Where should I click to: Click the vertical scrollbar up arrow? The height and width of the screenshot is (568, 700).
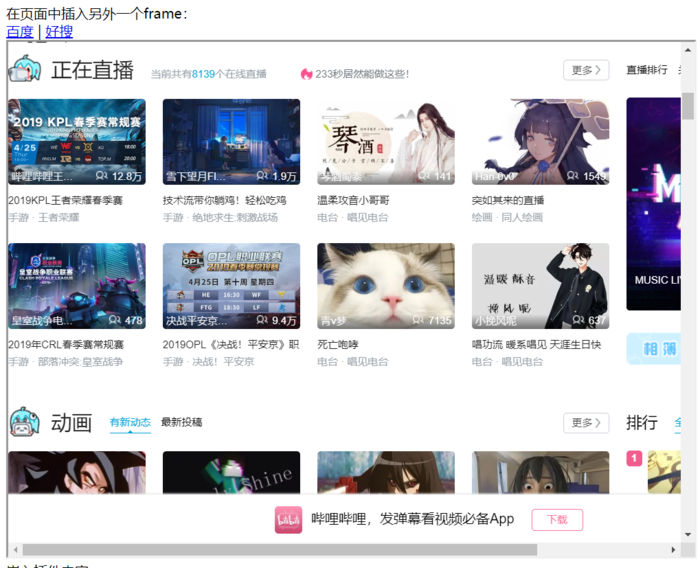coord(688,50)
